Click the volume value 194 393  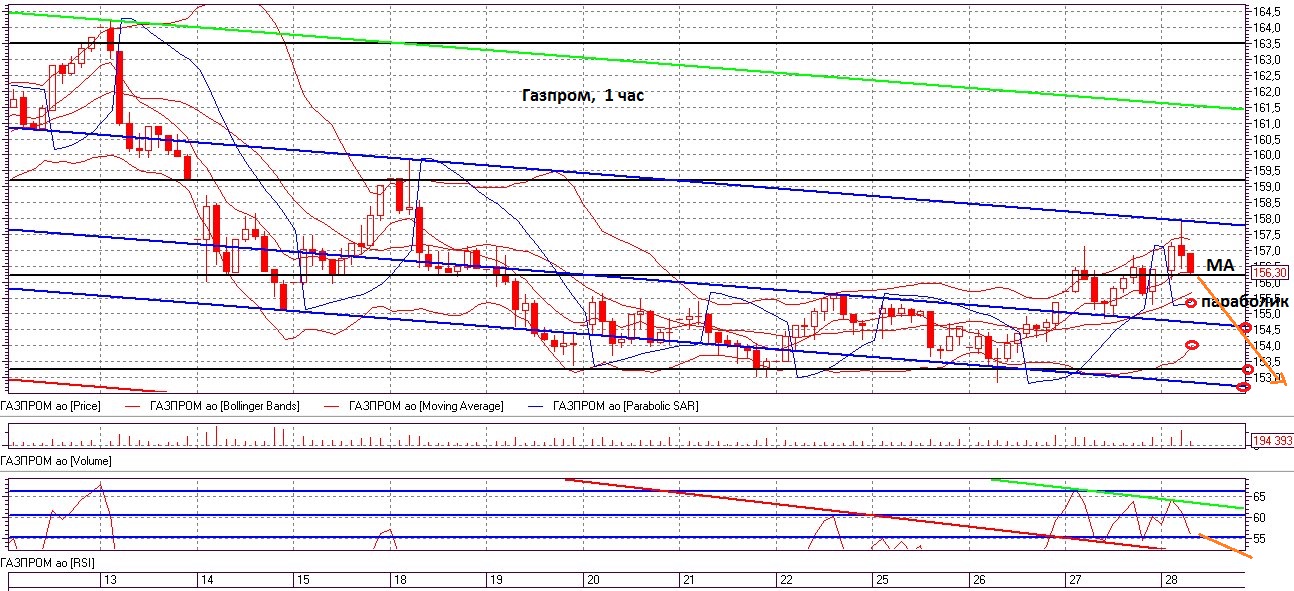(1273, 440)
